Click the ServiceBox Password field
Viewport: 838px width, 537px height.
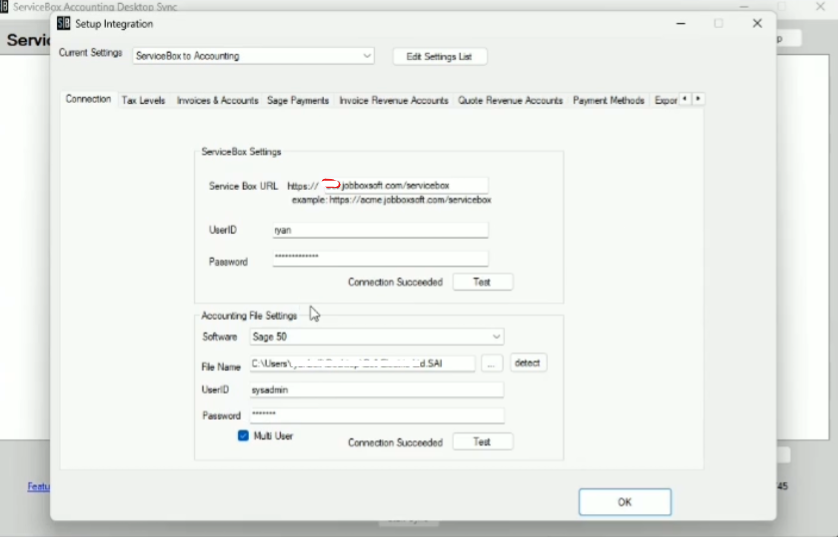pos(380,258)
